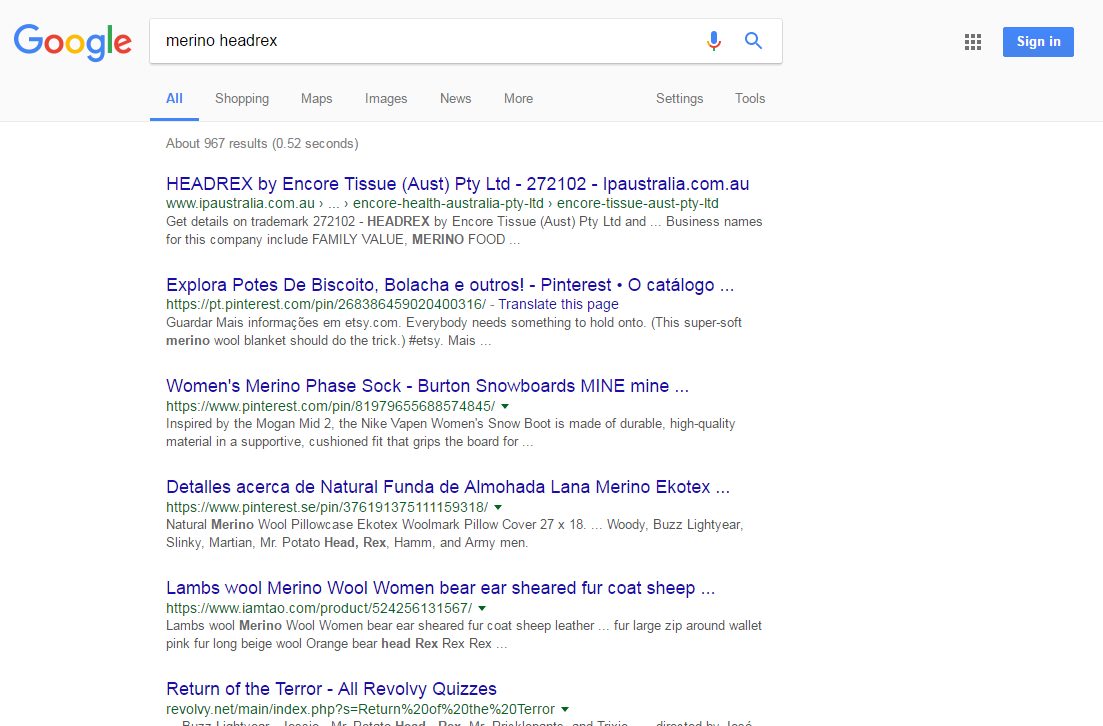Open Explora Potes De Biscoito Pinterest result
Viewport: 1103px width, 726px height.
tap(450, 285)
